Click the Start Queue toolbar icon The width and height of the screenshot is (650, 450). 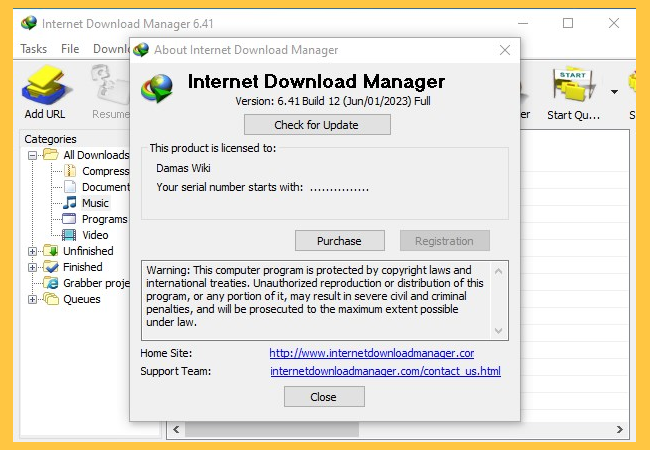[573, 85]
